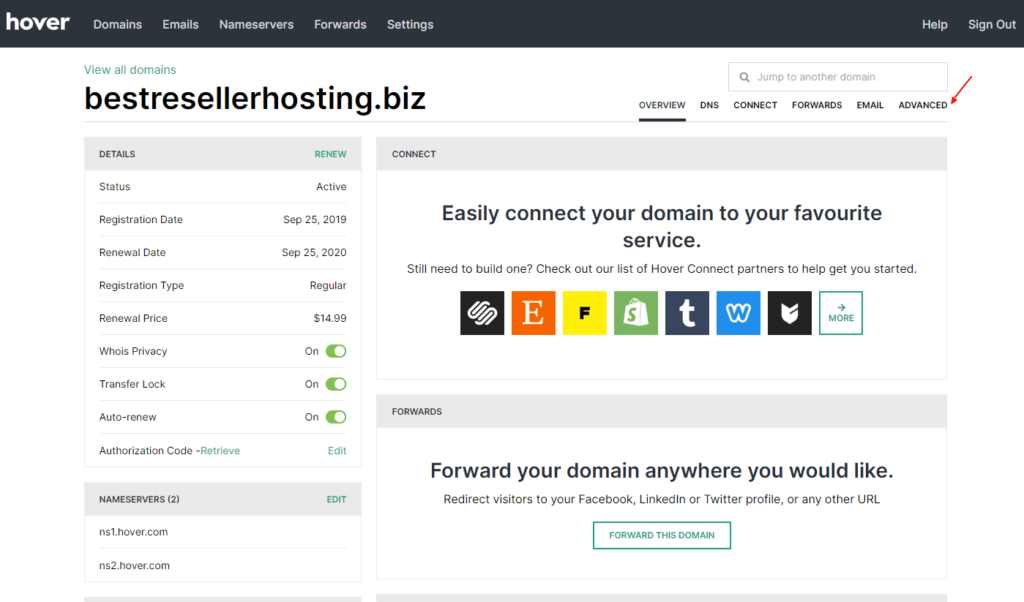Viewport: 1024px width, 602px height.
Task: Connect domain to Squarespace
Action: pos(482,312)
